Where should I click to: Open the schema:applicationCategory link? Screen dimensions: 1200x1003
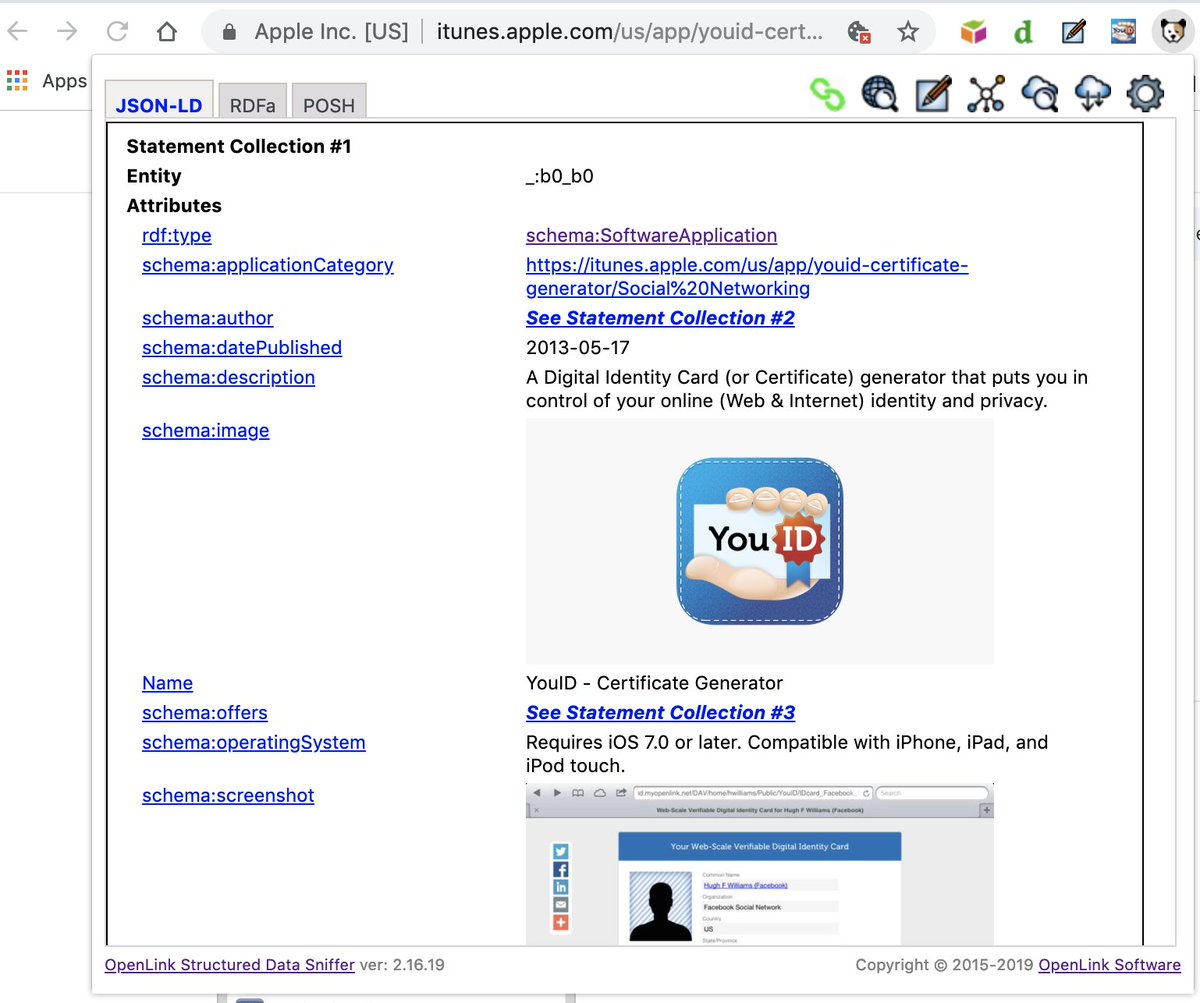[x=268, y=265]
